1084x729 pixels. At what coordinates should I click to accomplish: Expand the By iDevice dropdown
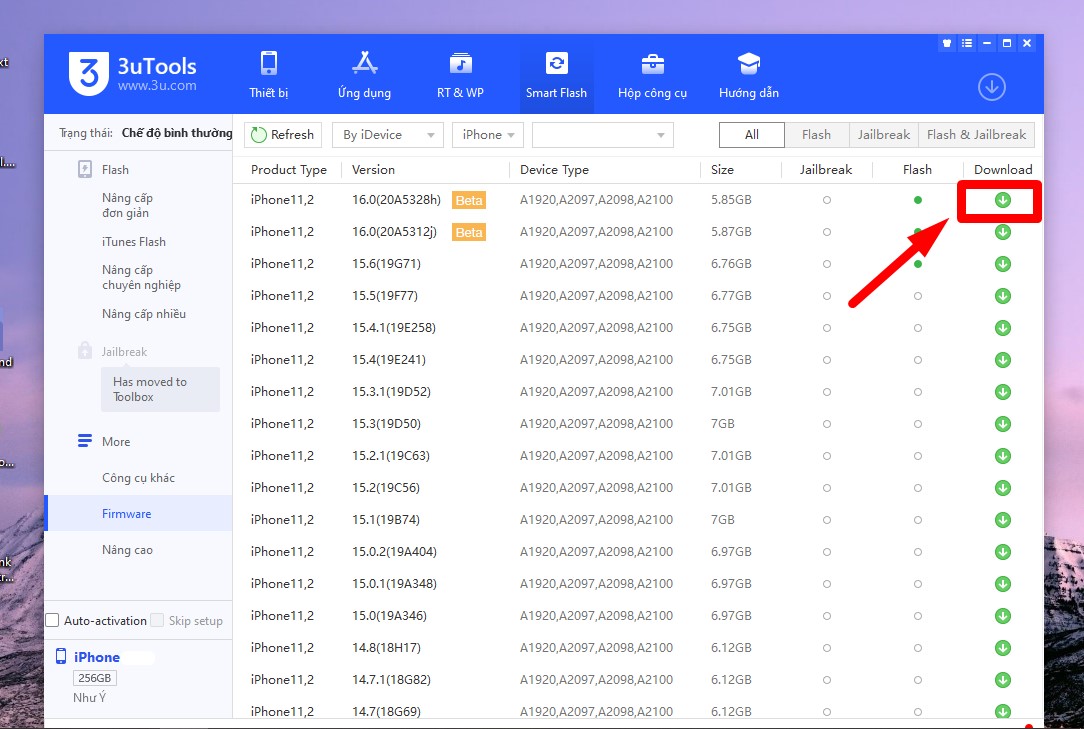coord(389,135)
